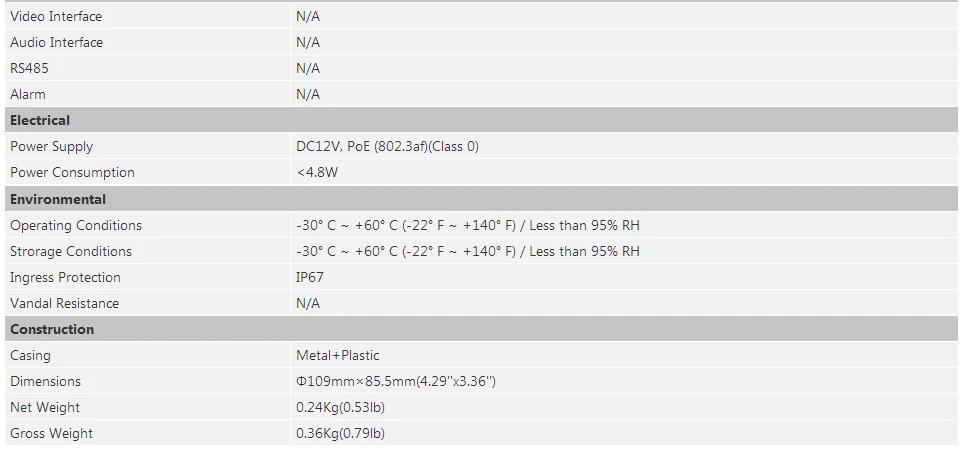
Task: Click the Casing row label
Action: pyautogui.click(x=30, y=355)
